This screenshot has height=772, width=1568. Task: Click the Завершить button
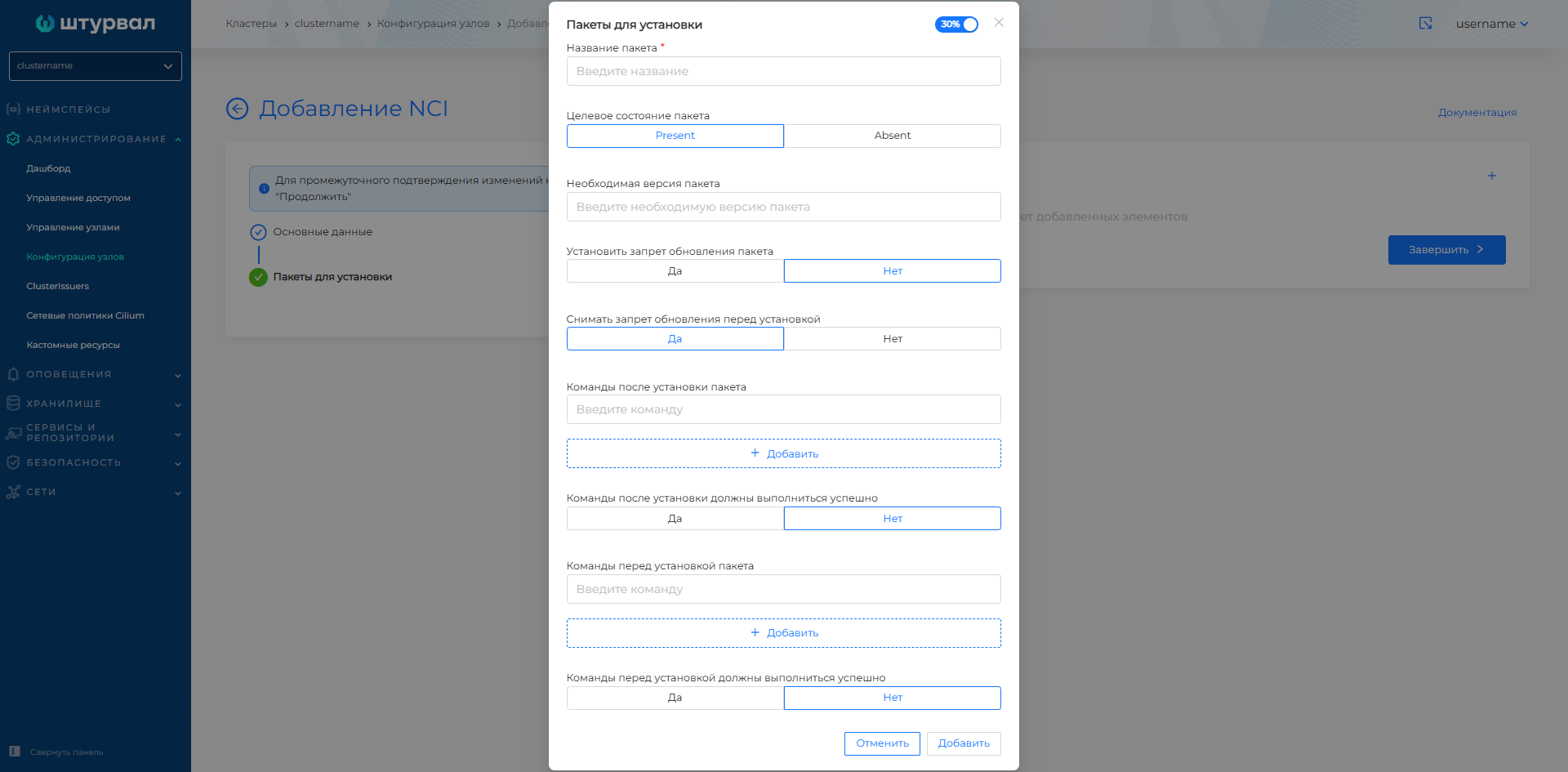tap(1446, 250)
